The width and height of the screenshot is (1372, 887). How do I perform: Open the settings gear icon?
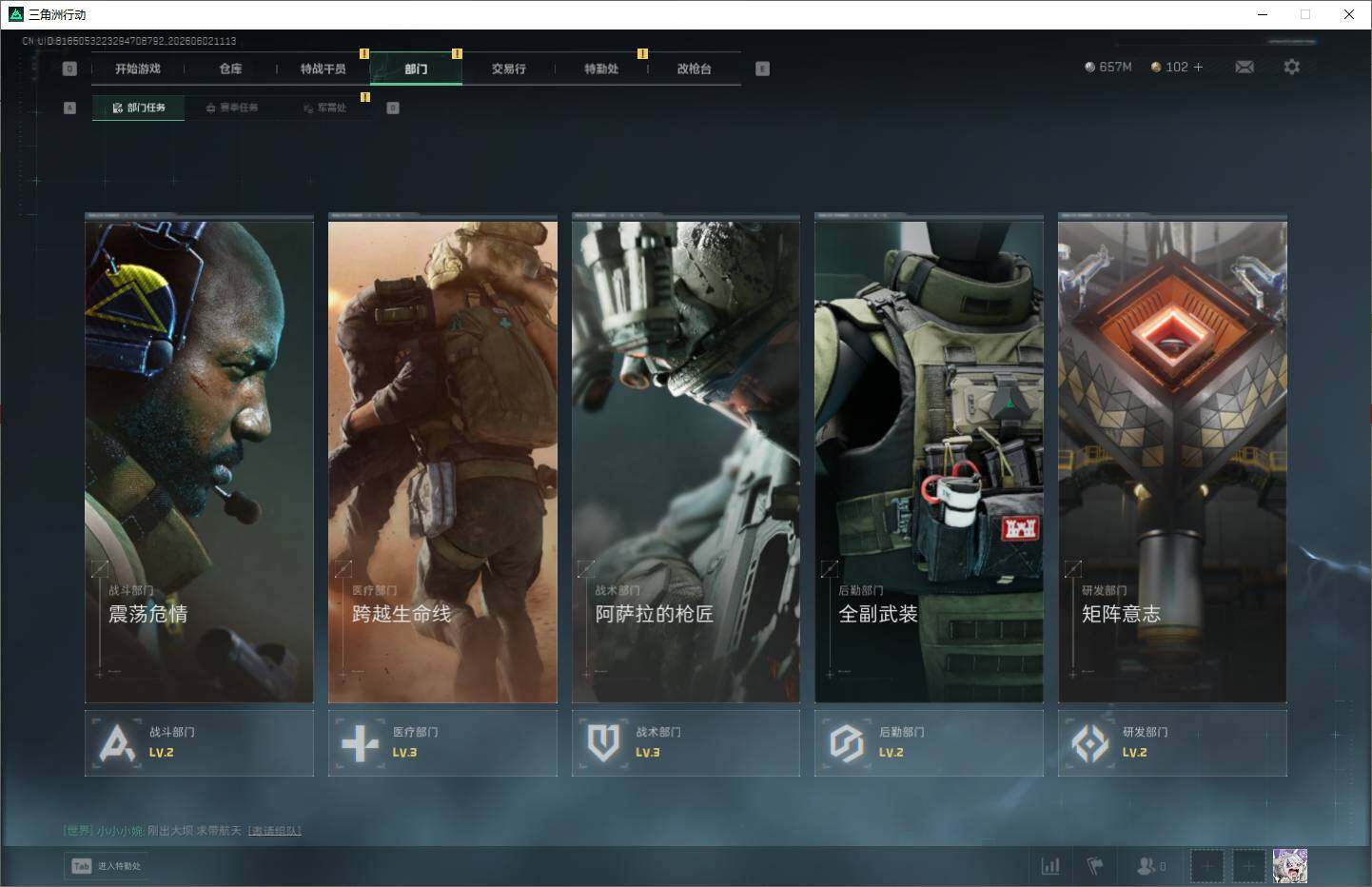point(1291,67)
